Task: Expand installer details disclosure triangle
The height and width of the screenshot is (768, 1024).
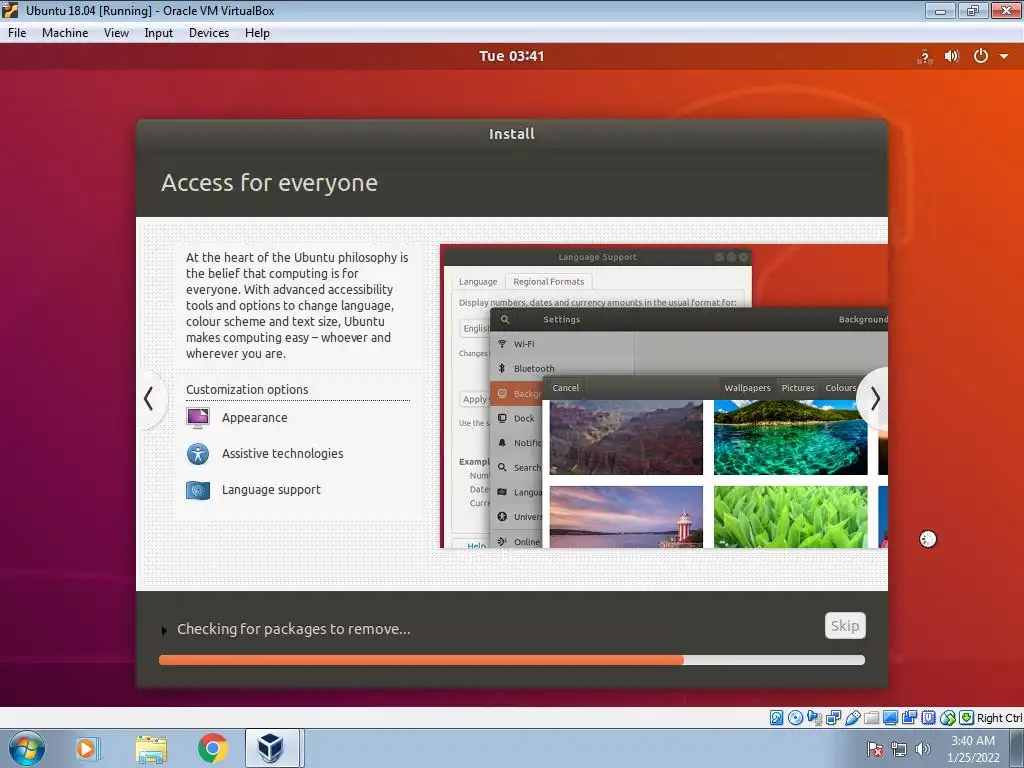Action: (164, 630)
